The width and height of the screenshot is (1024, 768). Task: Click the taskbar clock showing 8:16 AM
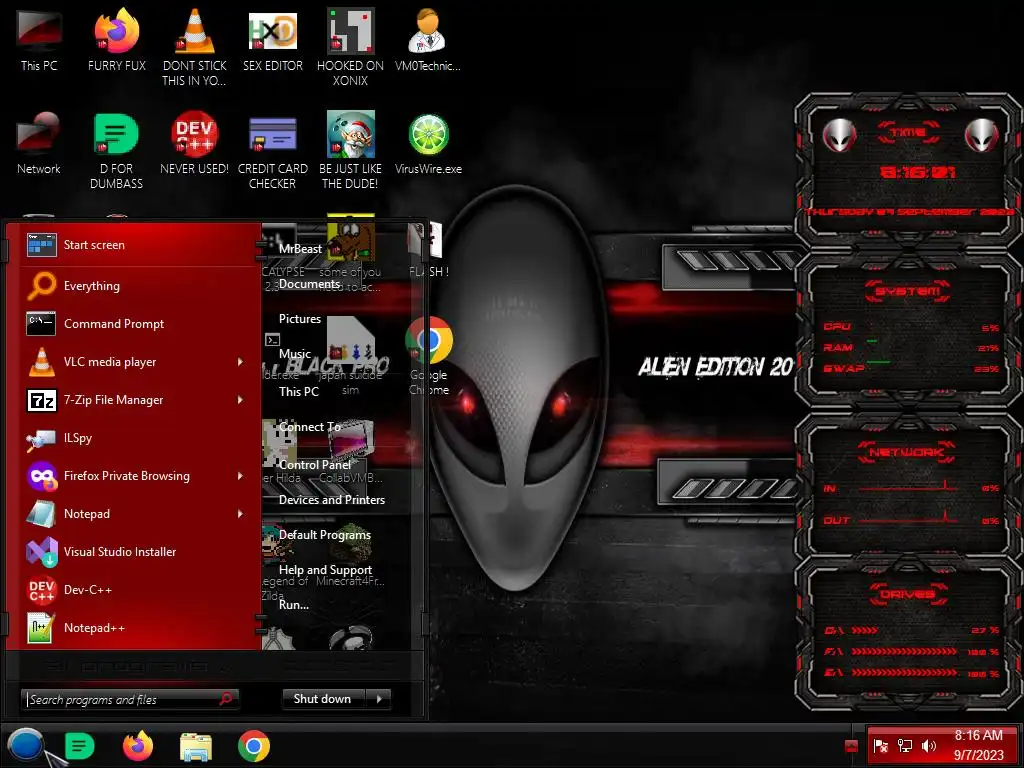coord(978,745)
